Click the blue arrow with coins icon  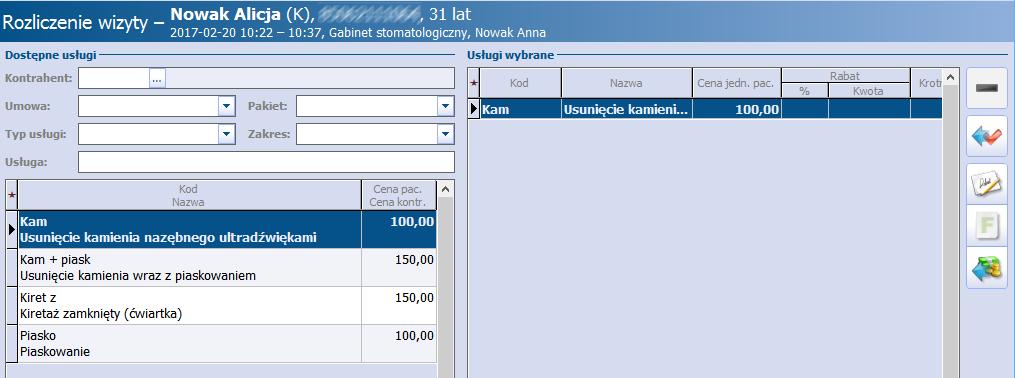pos(987,268)
